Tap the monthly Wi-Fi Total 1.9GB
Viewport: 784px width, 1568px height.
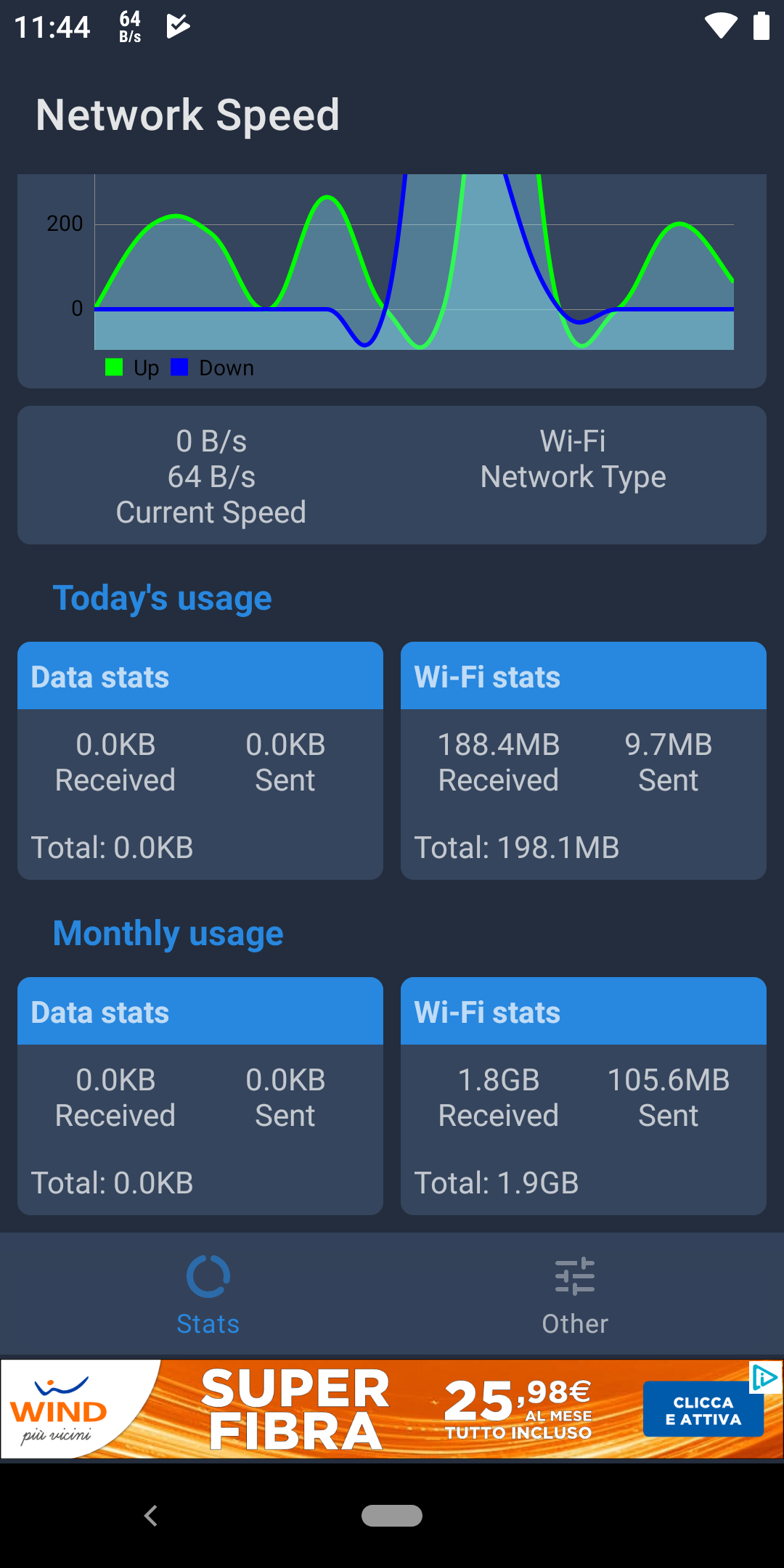(497, 1183)
